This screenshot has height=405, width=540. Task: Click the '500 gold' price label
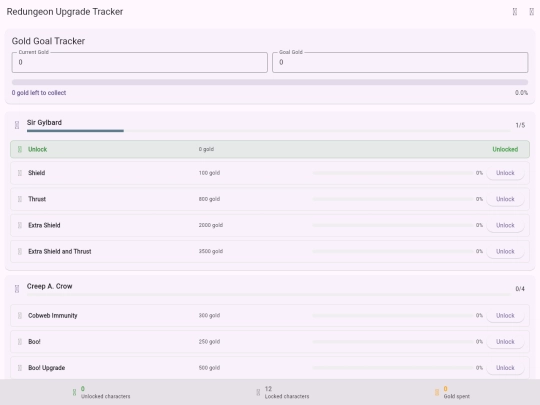tap(209, 368)
